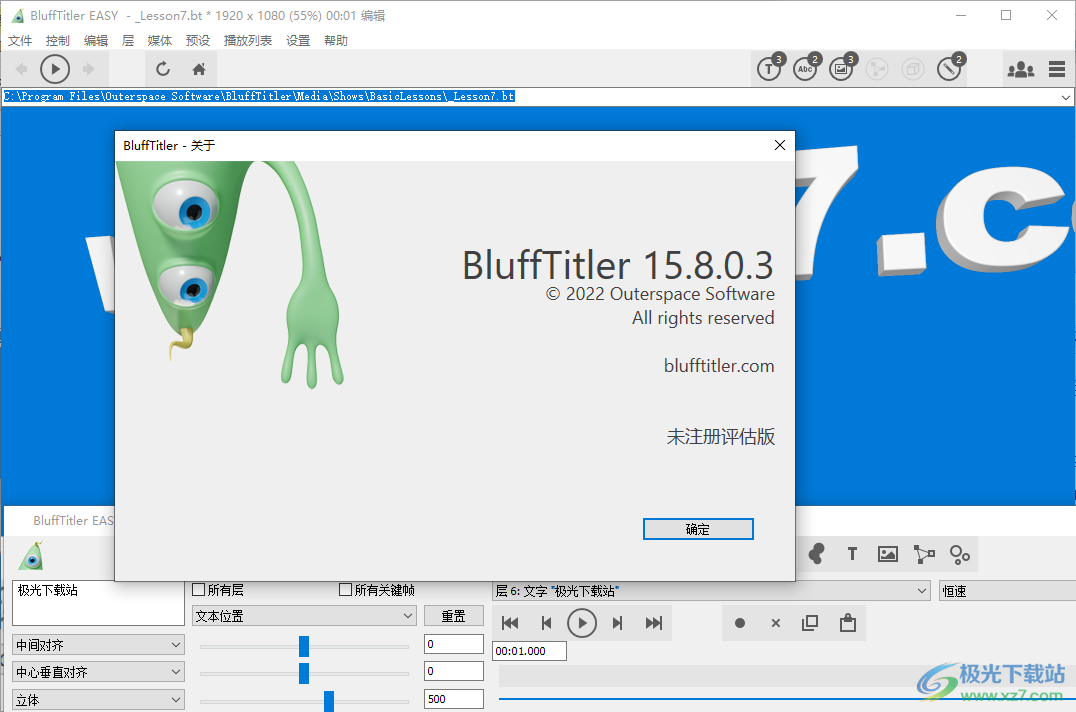Open the 中心垂直对齐 dropdown

coord(99,672)
